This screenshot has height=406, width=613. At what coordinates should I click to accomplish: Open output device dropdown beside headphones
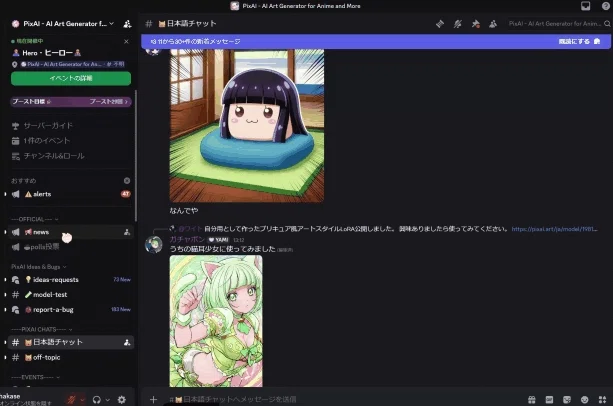pos(108,400)
